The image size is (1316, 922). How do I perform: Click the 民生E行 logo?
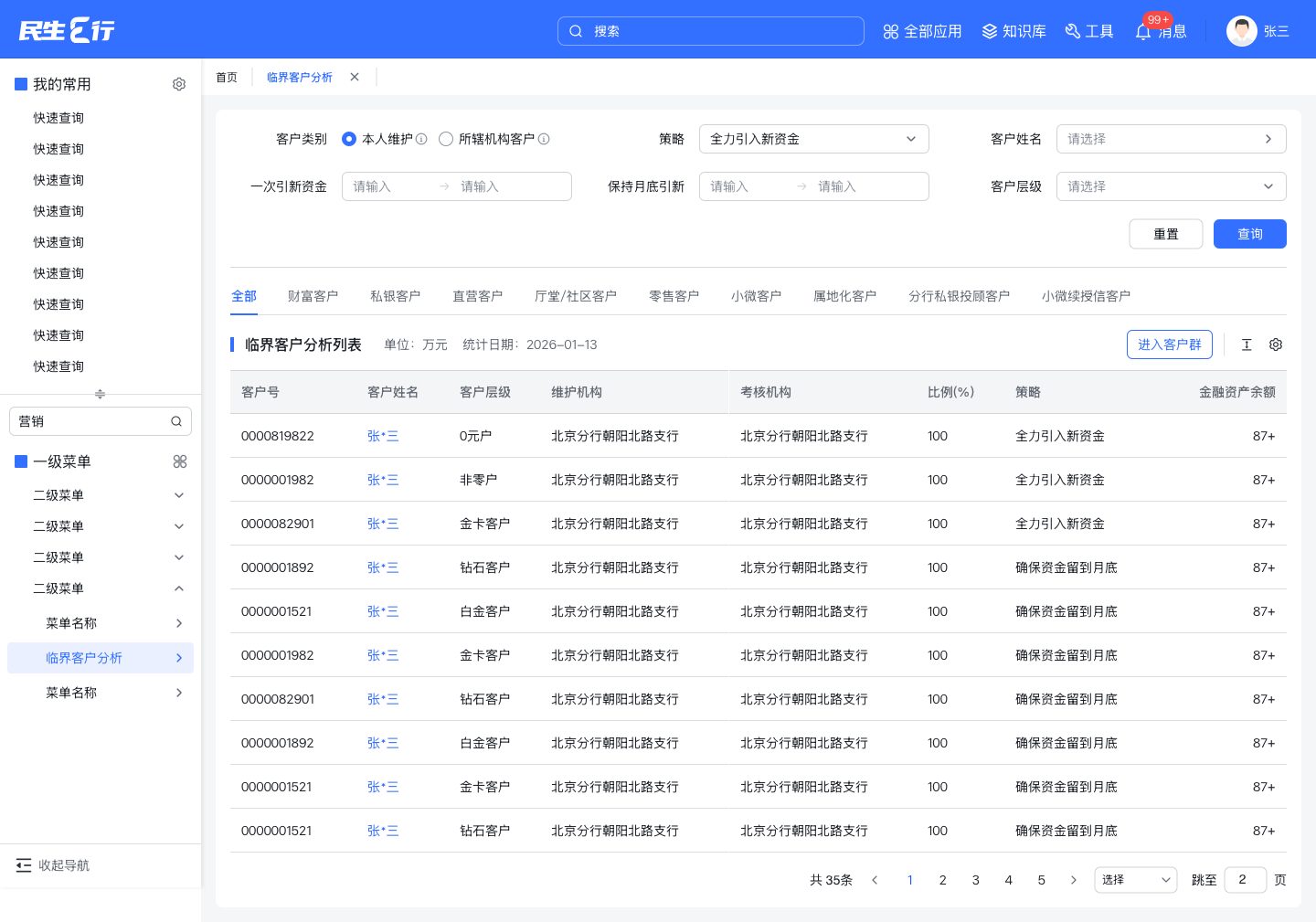click(x=67, y=30)
